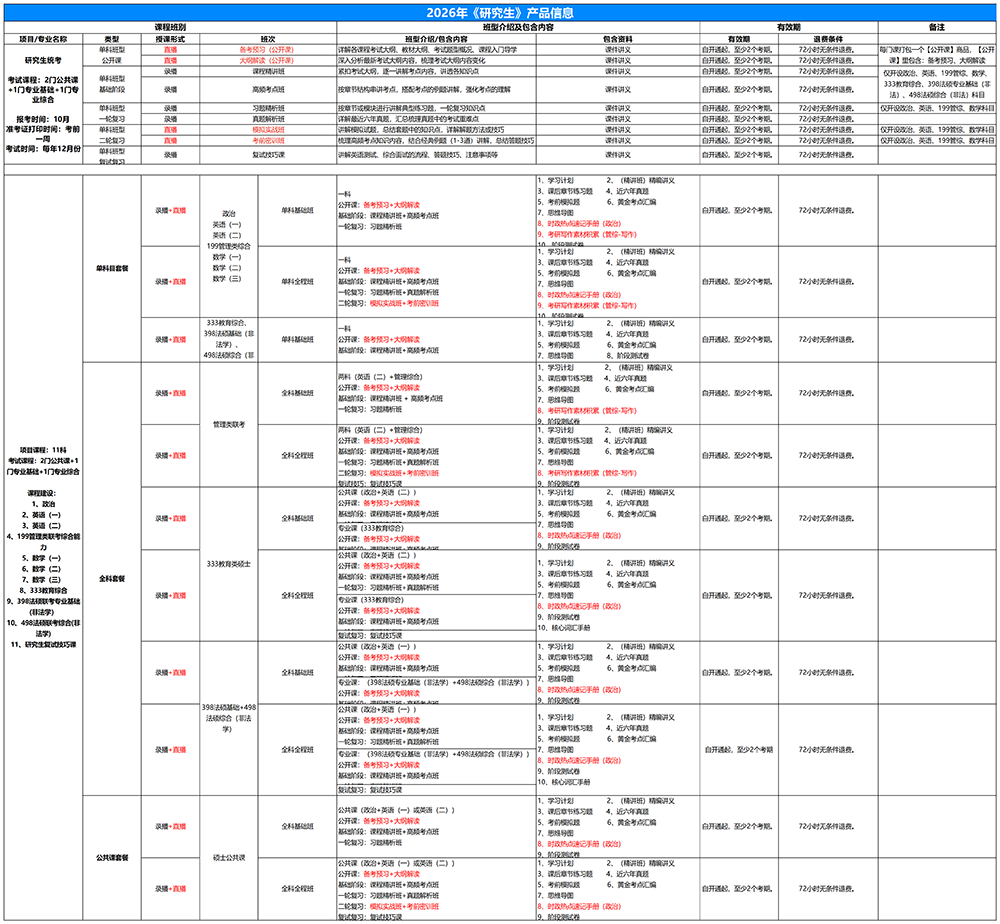Select the 退费条件 column header
This screenshot has height=924, width=1000.
(x=824, y=38)
